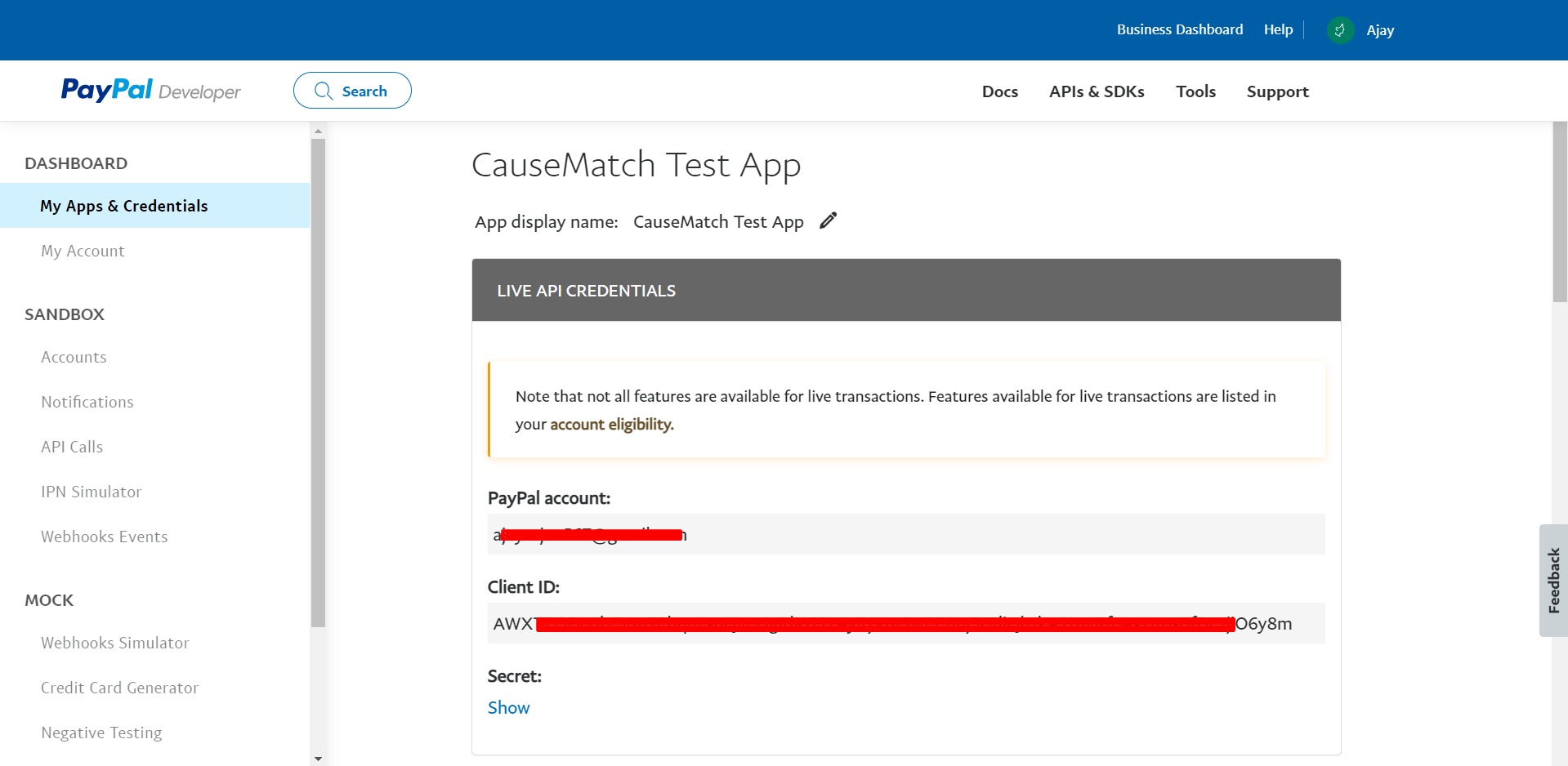Click the main page scrollbar thumb
Screen dimensions: 1568x766
coord(1560,212)
